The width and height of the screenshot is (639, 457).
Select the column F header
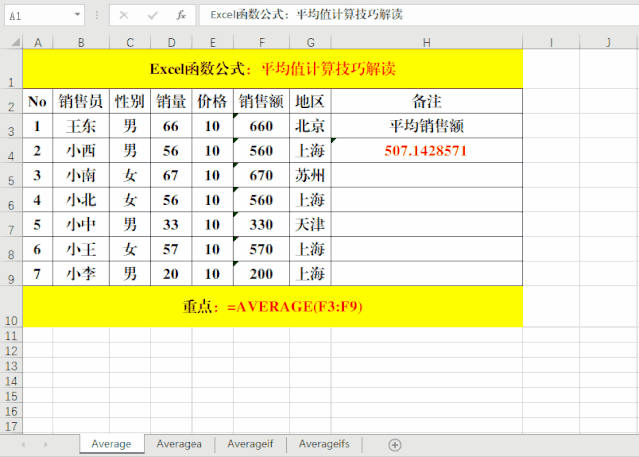pos(261,42)
